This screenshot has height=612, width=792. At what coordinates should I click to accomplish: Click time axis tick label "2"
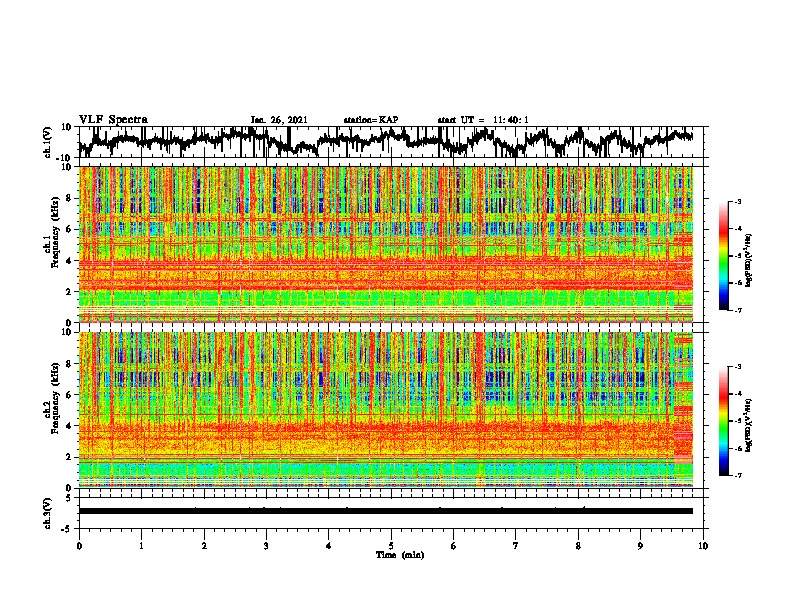pyautogui.click(x=204, y=546)
